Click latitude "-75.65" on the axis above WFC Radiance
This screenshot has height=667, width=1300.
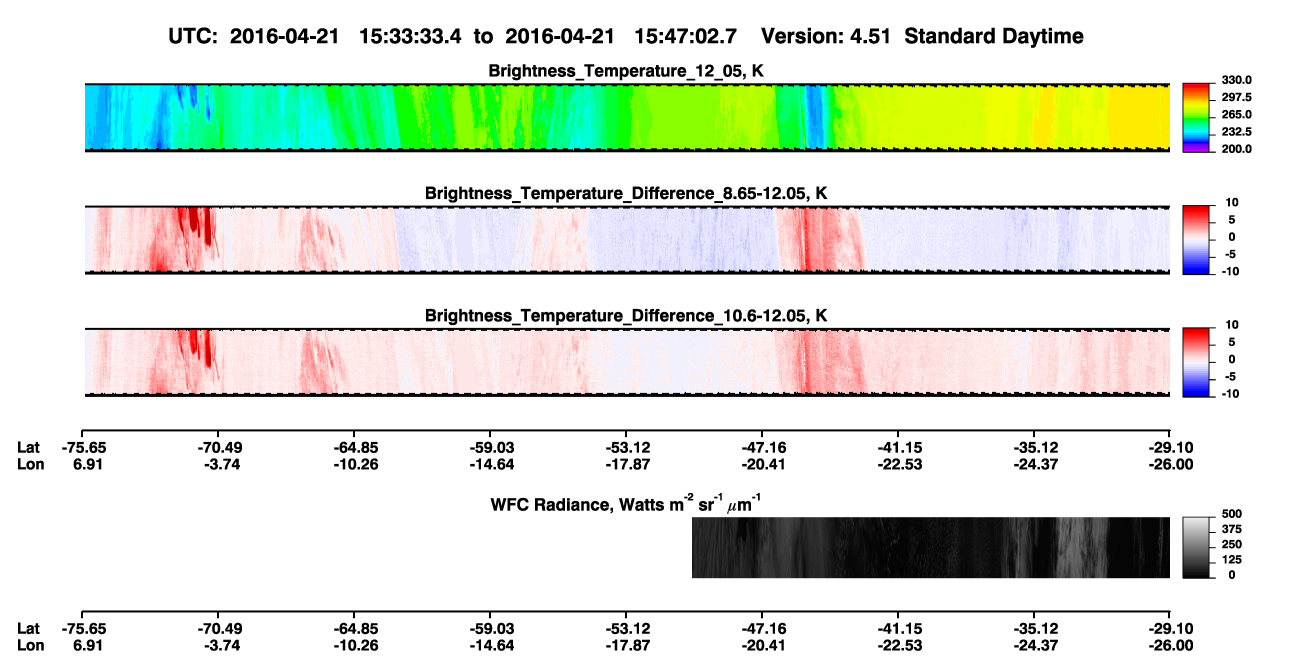click(x=83, y=448)
